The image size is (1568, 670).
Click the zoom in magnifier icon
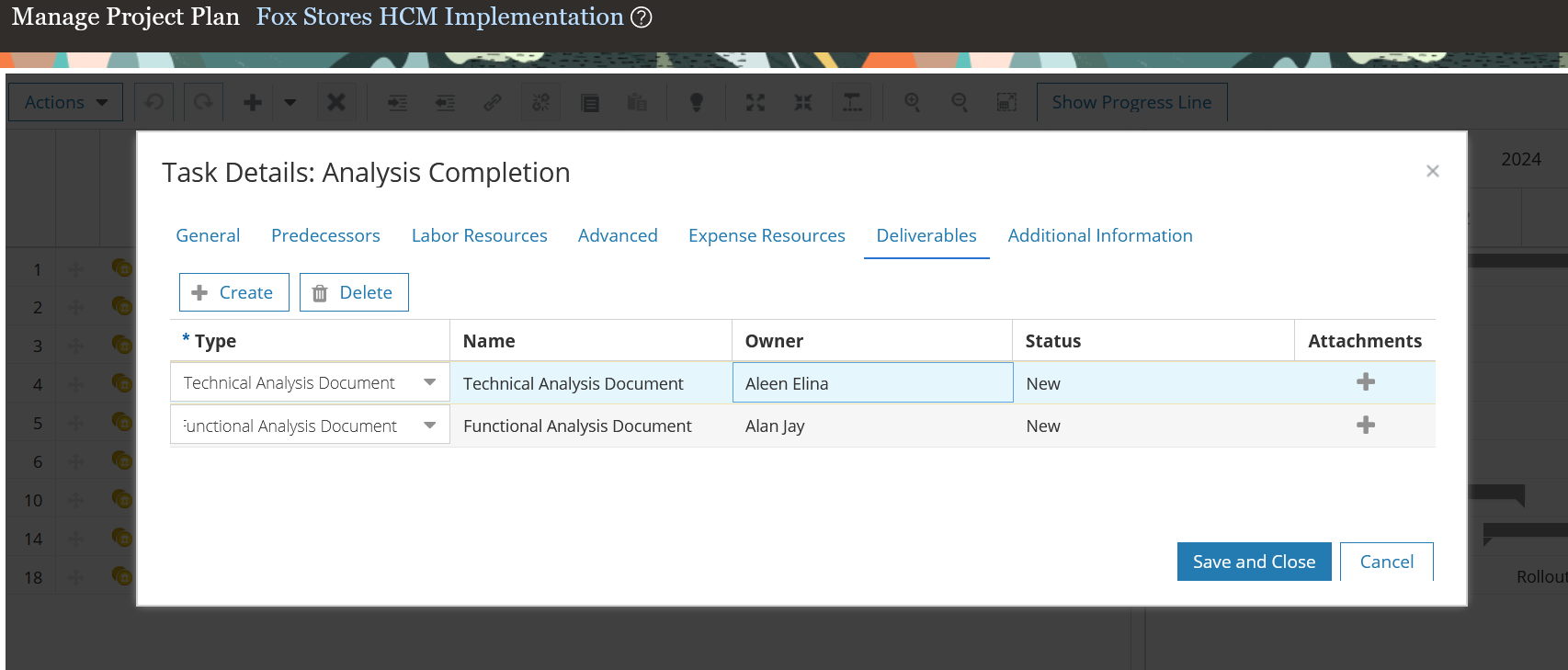point(912,102)
